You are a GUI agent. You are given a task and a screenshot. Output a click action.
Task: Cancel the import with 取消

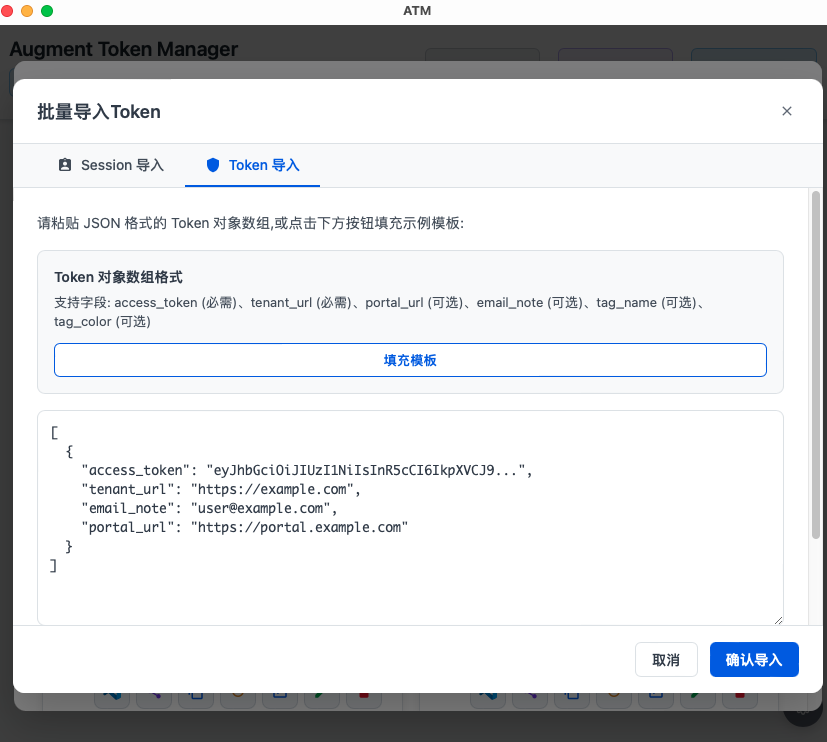click(666, 660)
